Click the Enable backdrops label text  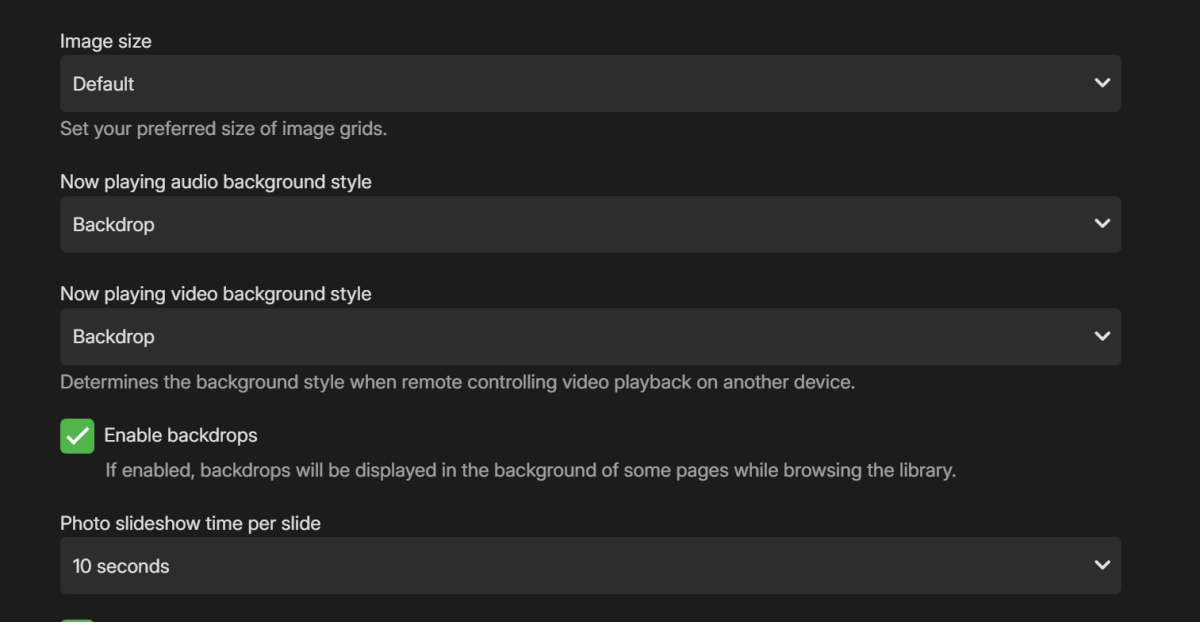click(181, 435)
